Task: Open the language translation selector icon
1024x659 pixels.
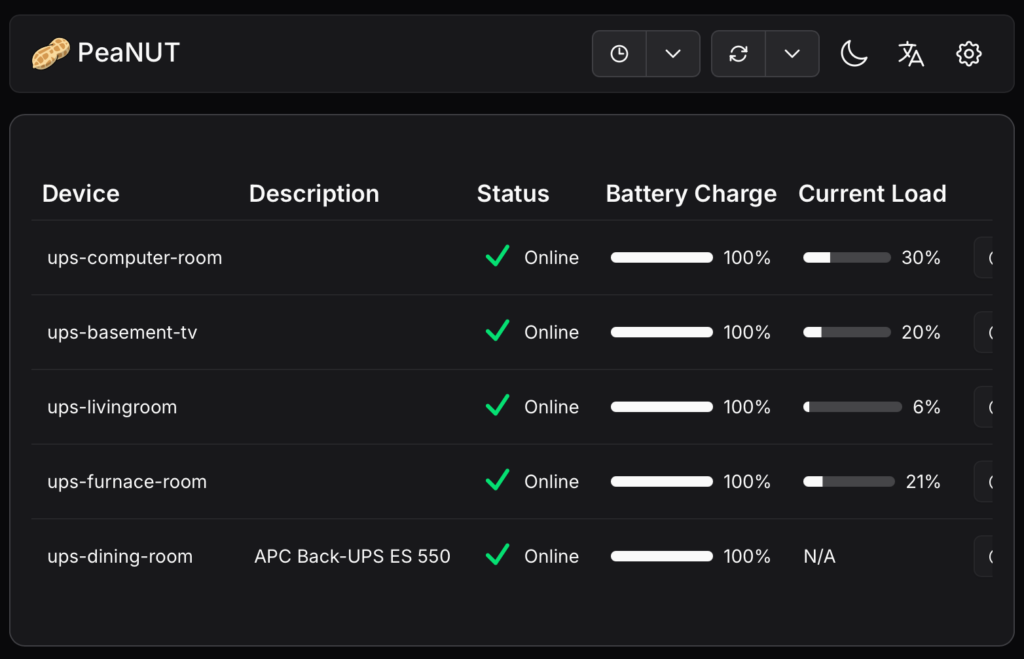Action: click(x=910, y=54)
